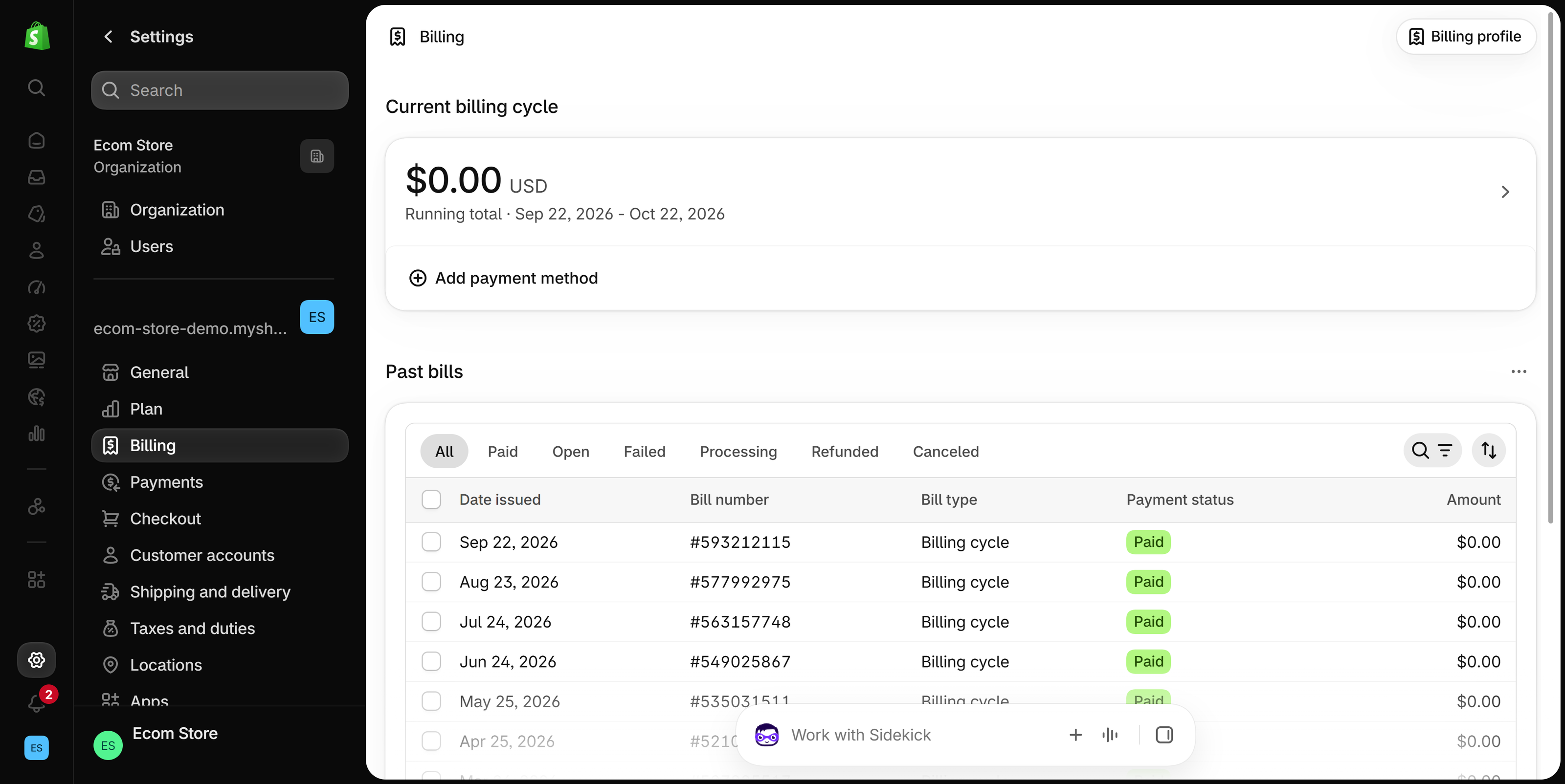Check the Jun 24, 2026 bill row

pos(431,661)
